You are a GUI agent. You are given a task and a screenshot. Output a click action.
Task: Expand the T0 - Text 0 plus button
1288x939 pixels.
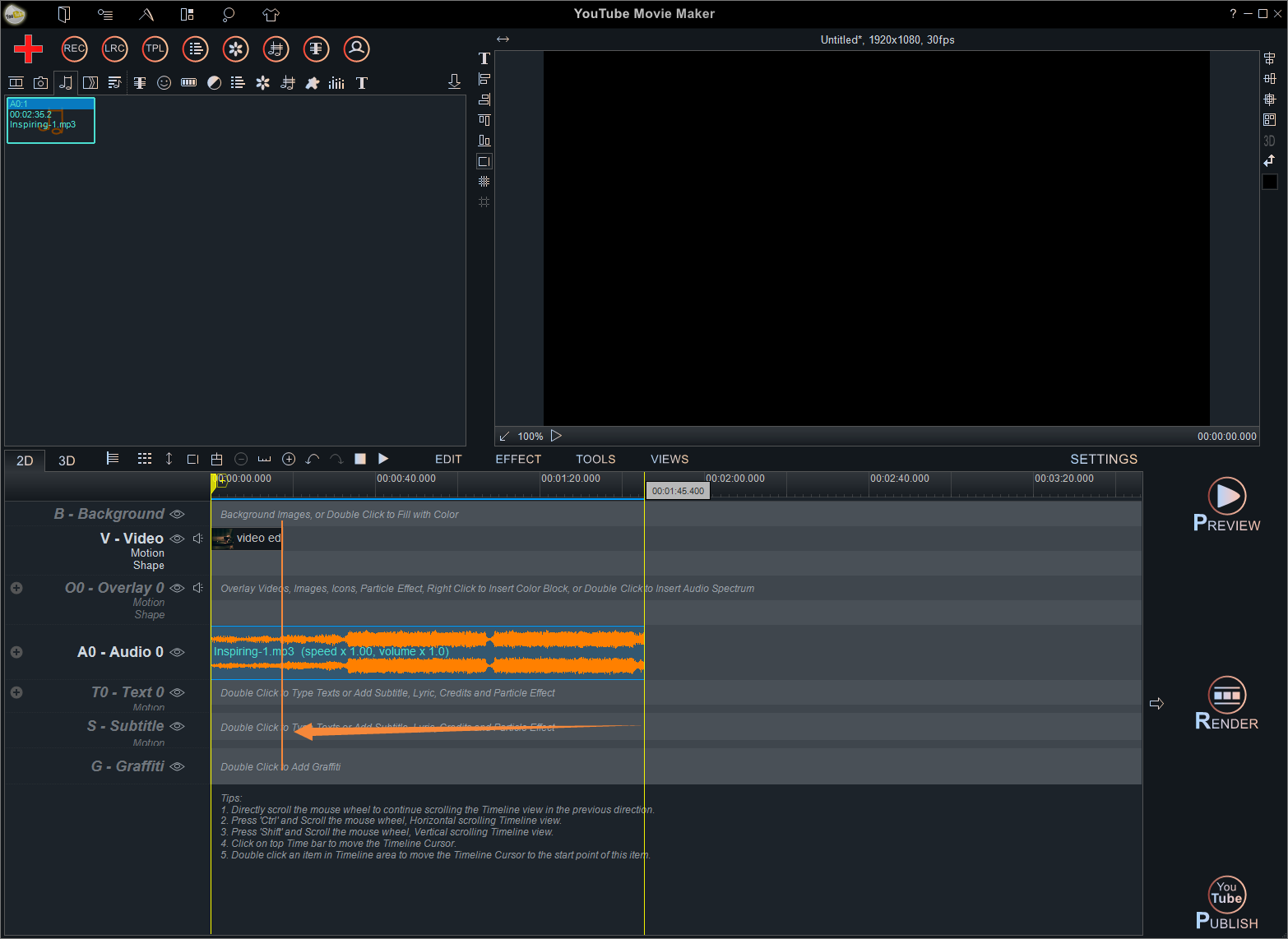point(16,692)
